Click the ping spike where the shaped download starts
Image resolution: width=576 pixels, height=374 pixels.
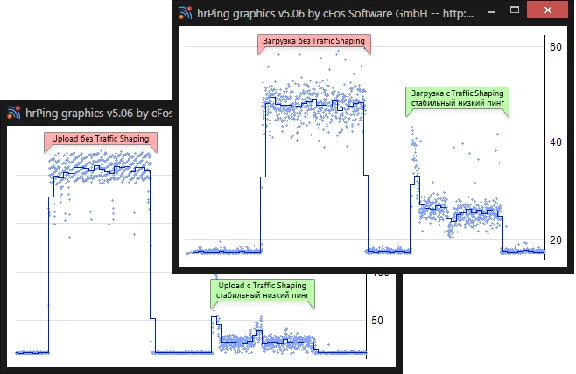(415, 154)
